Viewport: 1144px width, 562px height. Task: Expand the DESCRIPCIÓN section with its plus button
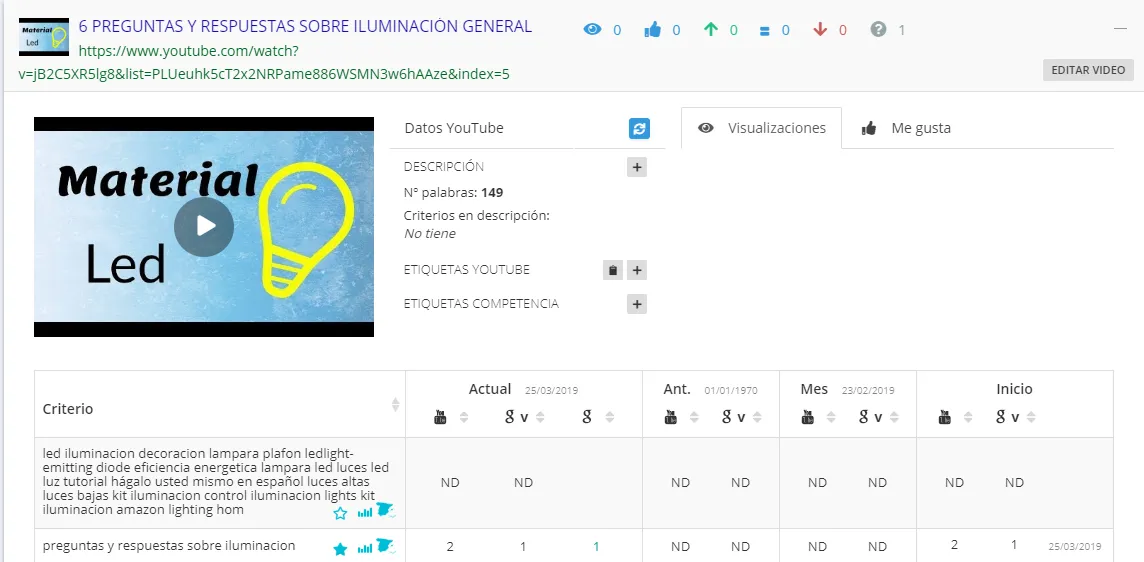tap(637, 167)
